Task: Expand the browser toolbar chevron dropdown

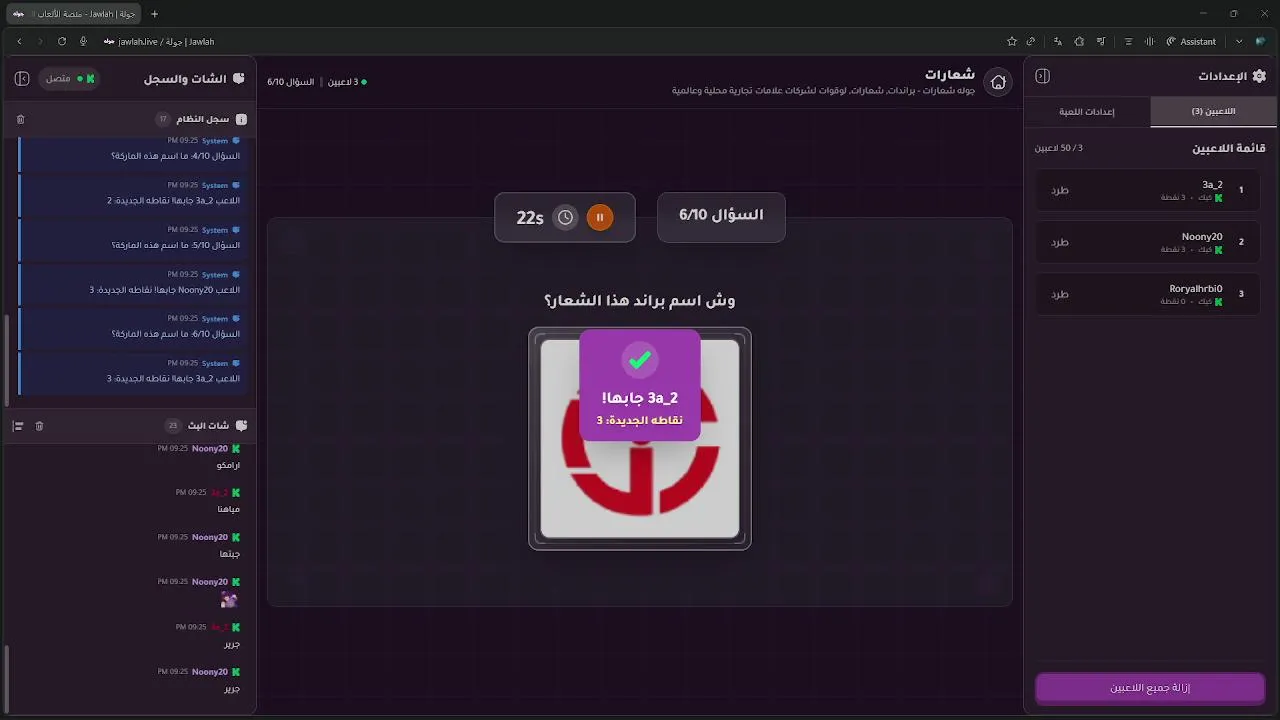Action: coord(1239,41)
